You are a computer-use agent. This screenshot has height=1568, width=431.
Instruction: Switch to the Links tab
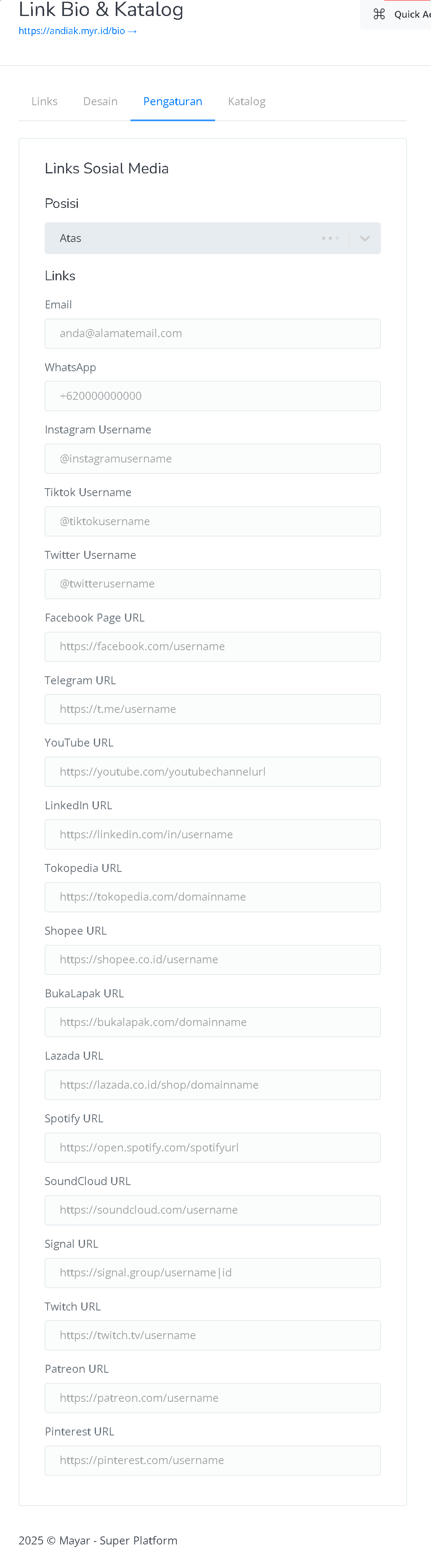pos(45,102)
